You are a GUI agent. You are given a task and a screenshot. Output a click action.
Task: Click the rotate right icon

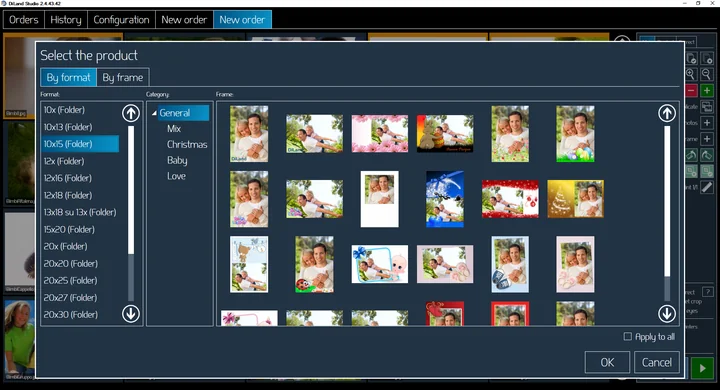(707, 155)
